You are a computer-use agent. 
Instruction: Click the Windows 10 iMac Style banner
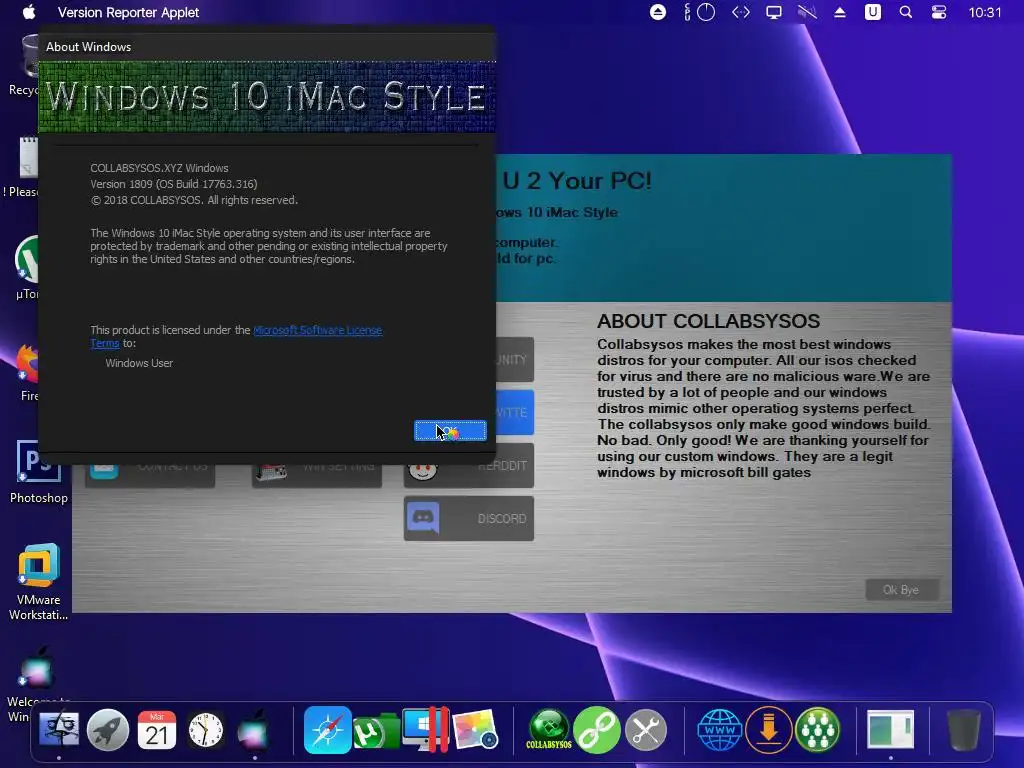(x=266, y=97)
